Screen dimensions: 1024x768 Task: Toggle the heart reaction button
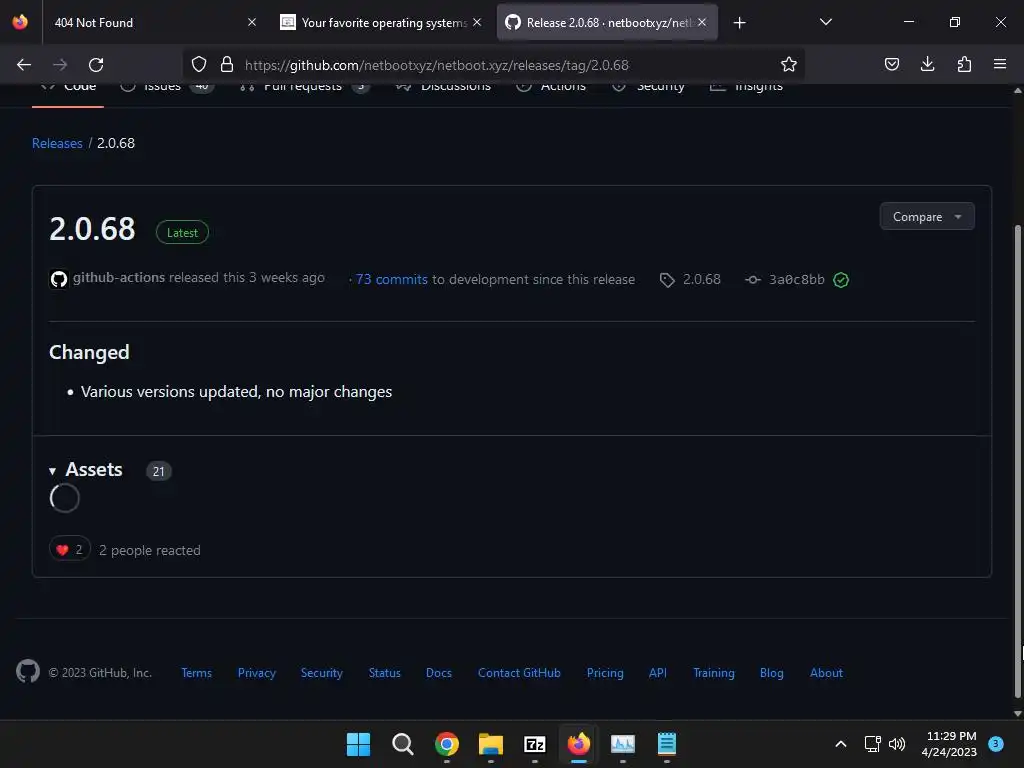coord(70,550)
